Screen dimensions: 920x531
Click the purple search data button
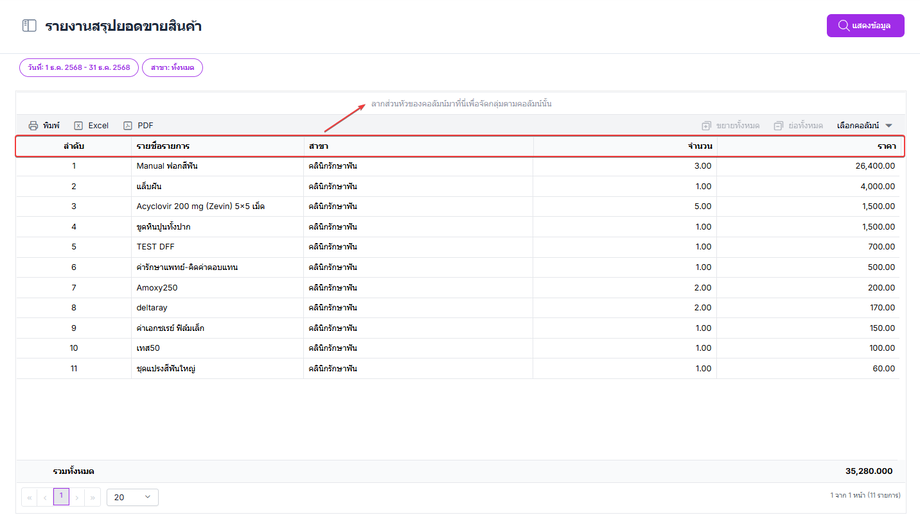[x=865, y=26]
